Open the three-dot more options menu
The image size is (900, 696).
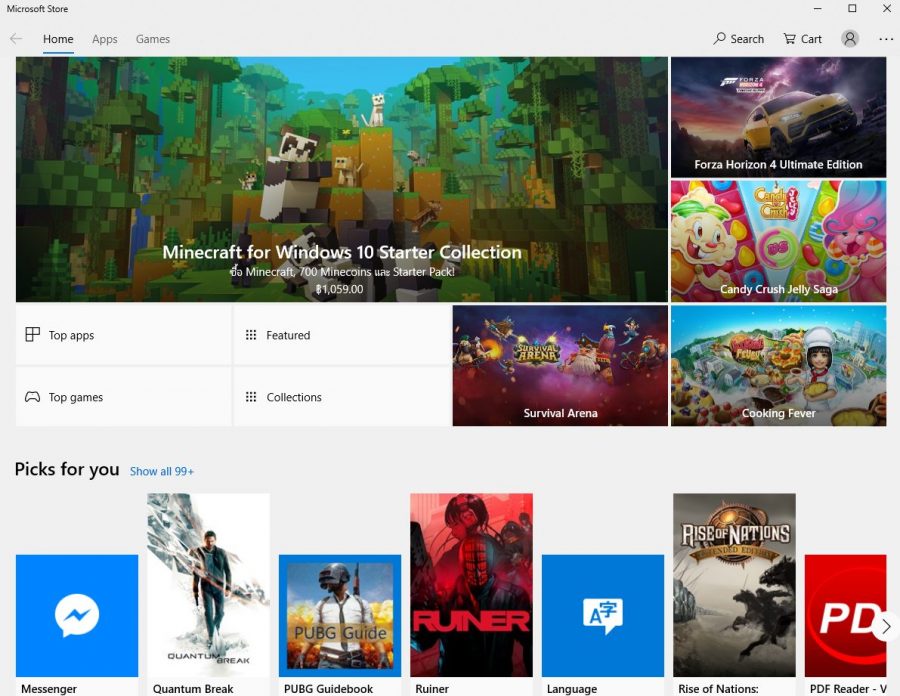[x=886, y=39]
